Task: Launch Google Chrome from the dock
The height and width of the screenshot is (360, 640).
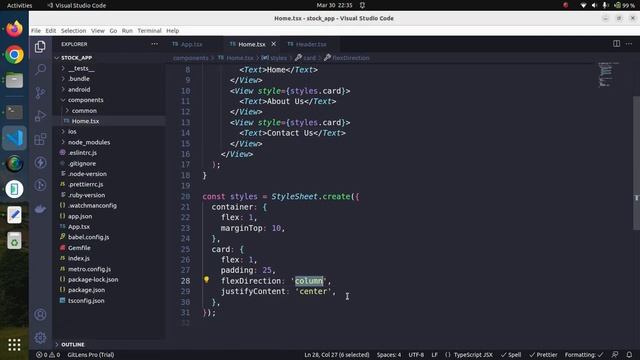Action: (x=14, y=55)
